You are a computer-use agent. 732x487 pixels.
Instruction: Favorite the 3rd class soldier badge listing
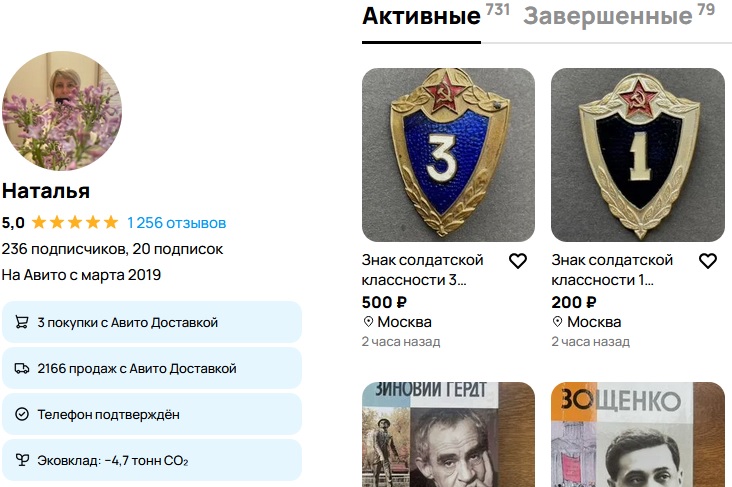coord(517,261)
